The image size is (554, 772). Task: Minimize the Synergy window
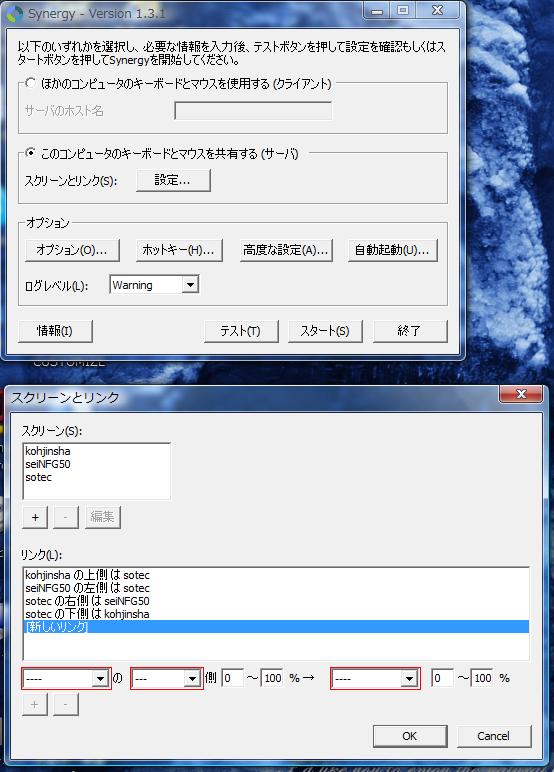tap(377, 10)
